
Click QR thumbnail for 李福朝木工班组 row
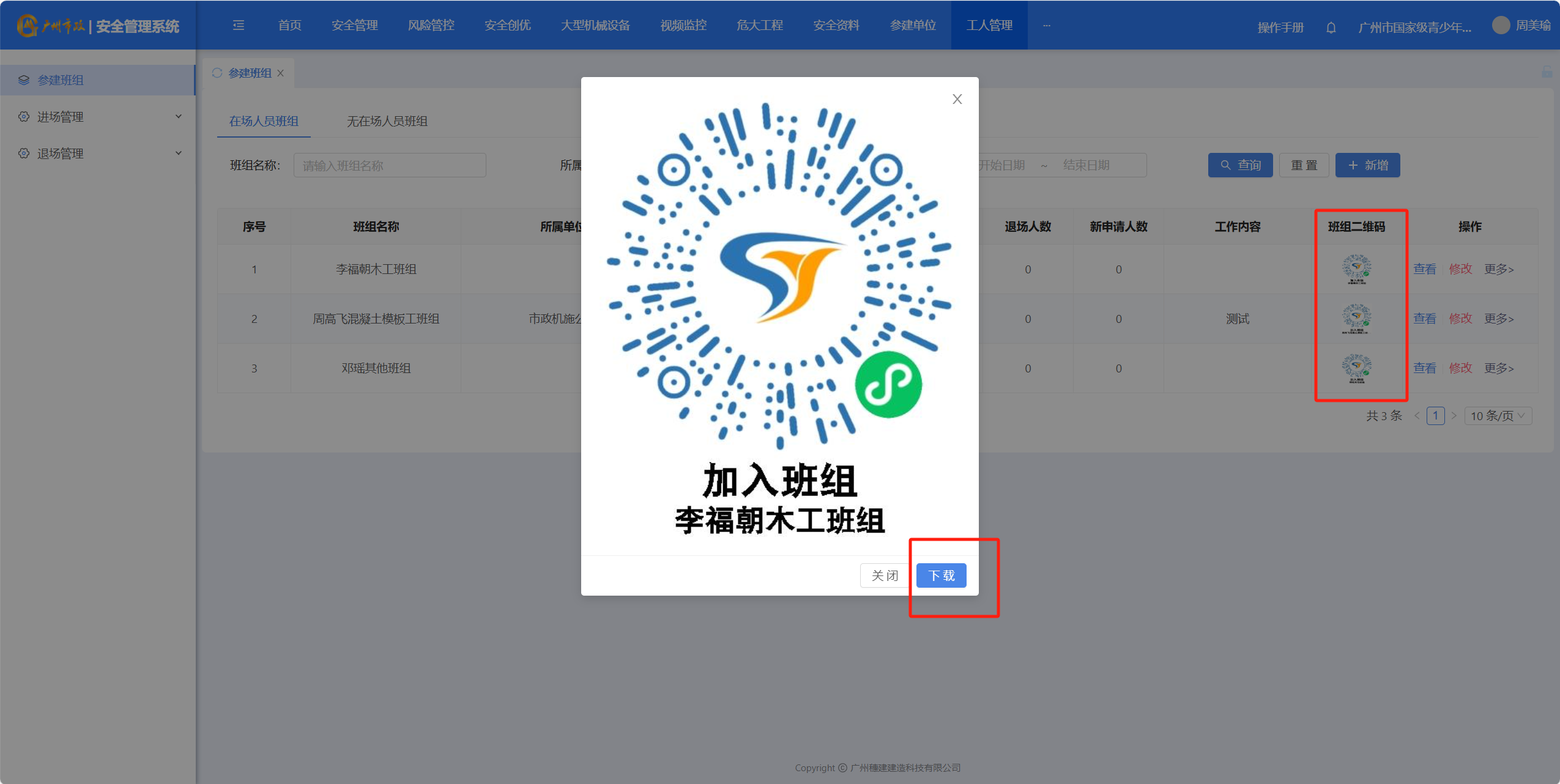[x=1356, y=269]
